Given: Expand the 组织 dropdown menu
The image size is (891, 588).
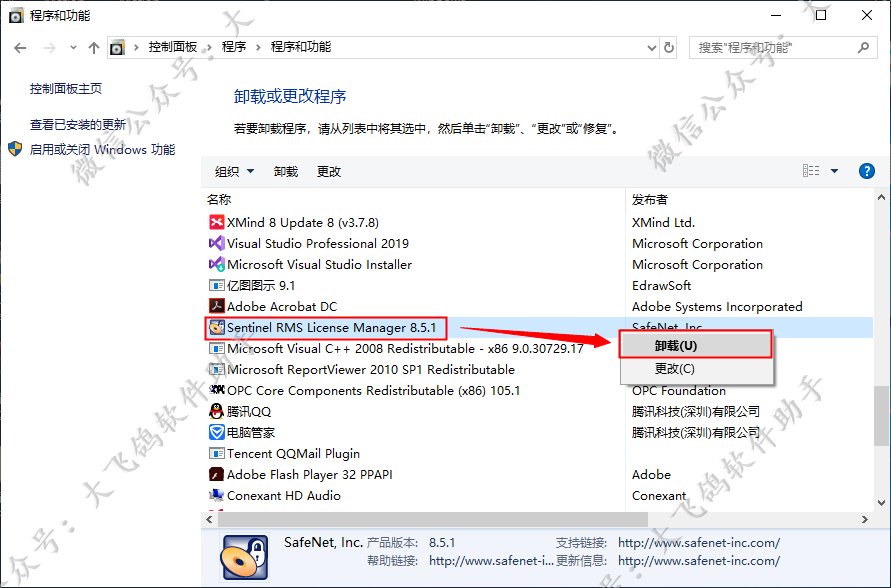Looking at the screenshot, I should [235, 171].
